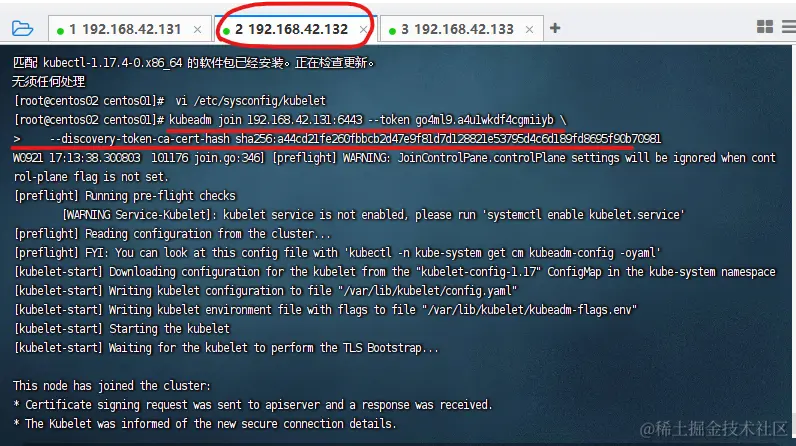The height and width of the screenshot is (446, 796).
Task: Click green status dot on 192.168.42.132 tab
Action: [226, 31]
